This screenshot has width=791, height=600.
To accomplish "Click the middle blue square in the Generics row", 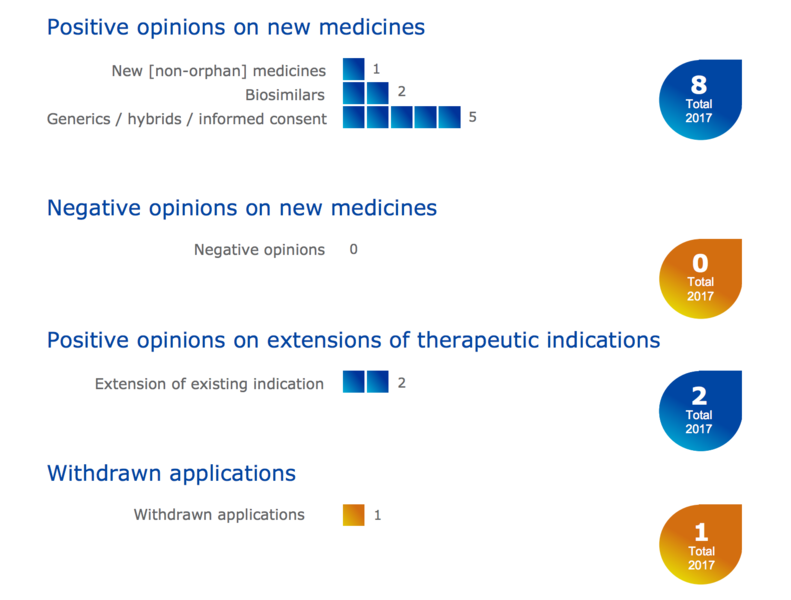I will pos(402,117).
